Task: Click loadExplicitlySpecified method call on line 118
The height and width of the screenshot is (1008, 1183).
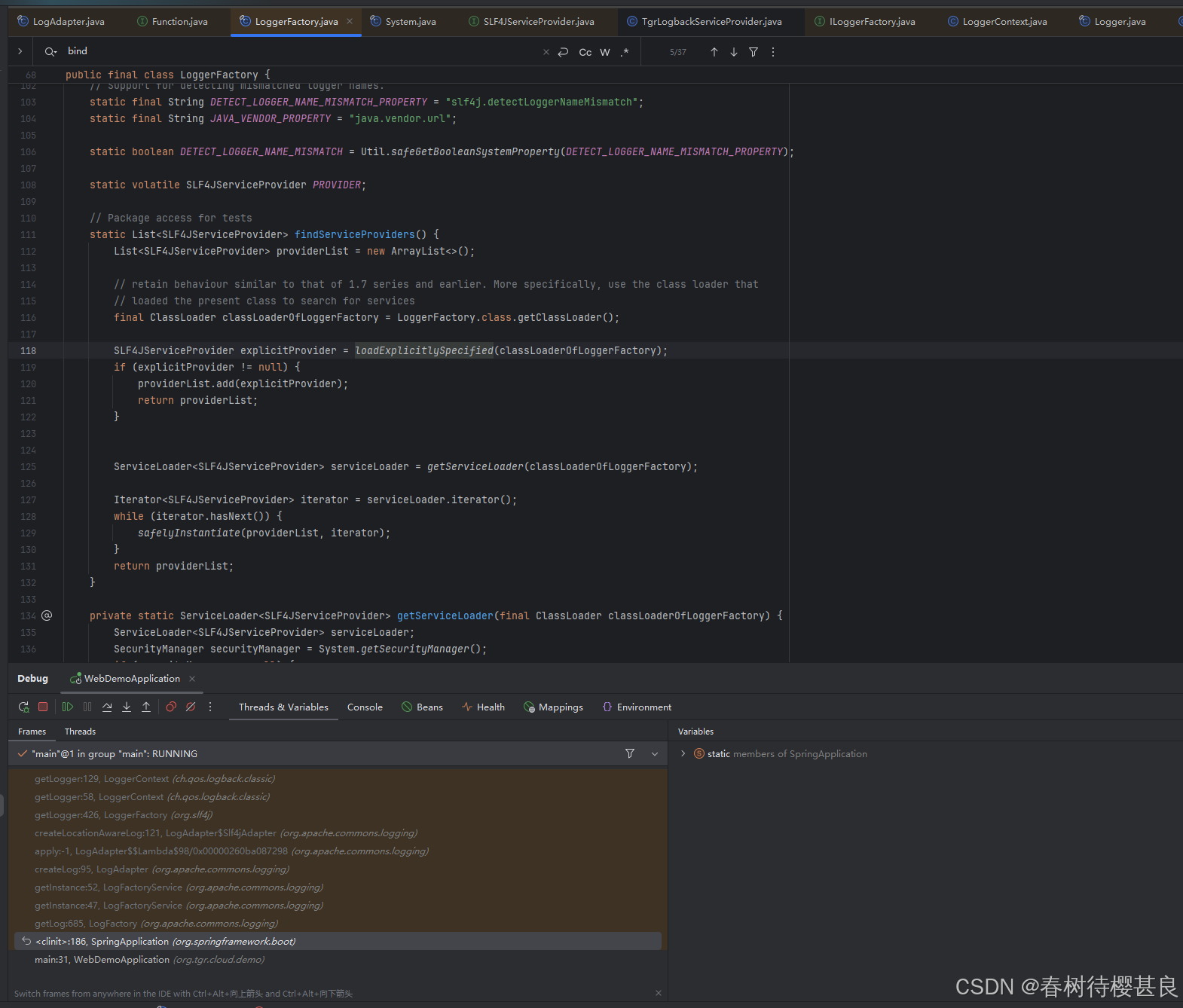Action: (424, 350)
